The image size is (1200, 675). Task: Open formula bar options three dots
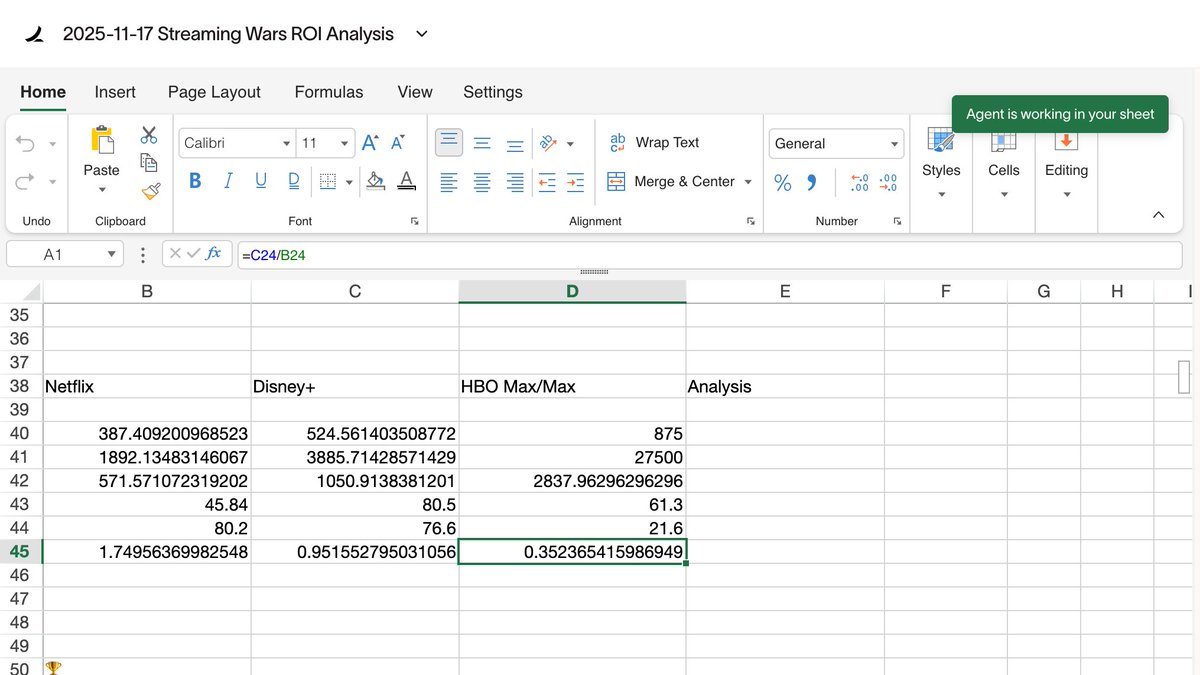click(x=143, y=255)
